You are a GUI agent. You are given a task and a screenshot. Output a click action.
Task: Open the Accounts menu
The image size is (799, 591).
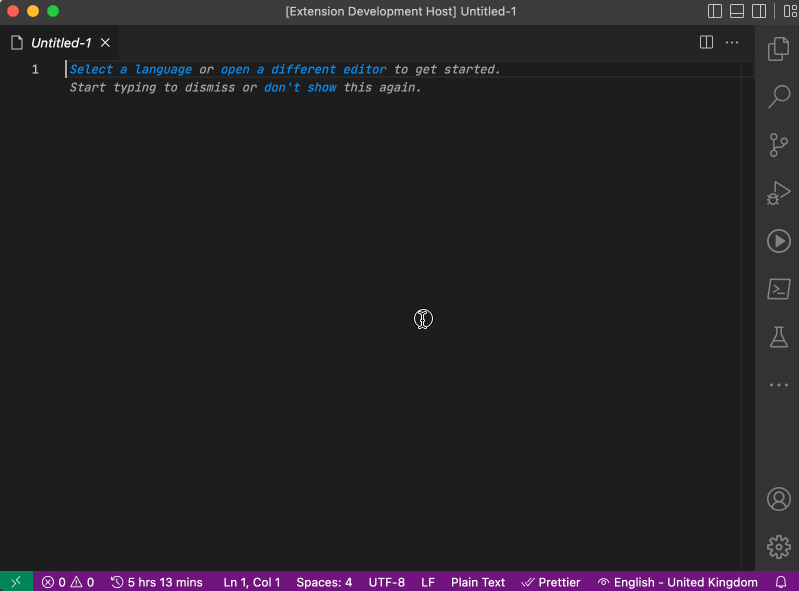(x=779, y=499)
